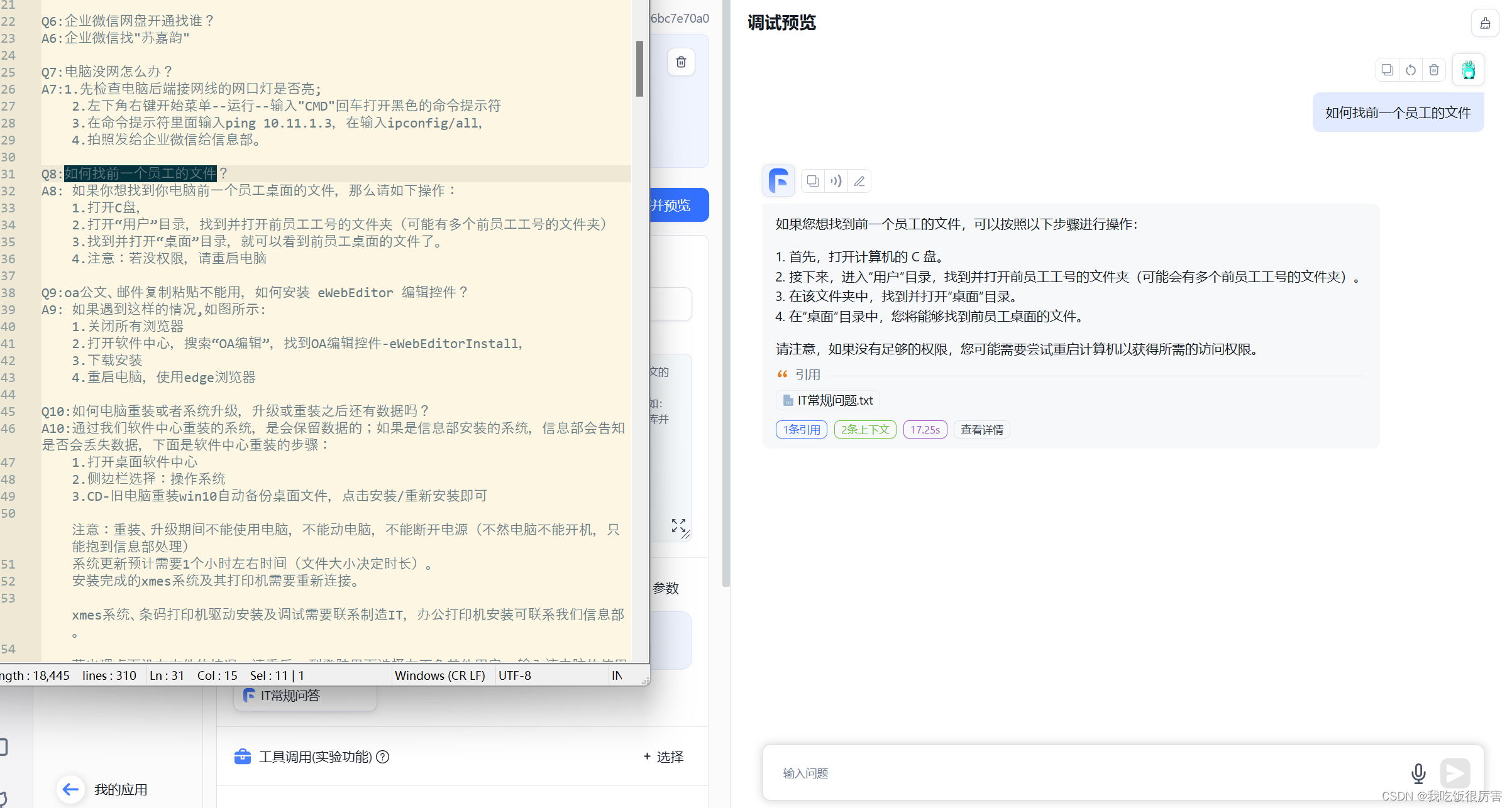Click the line '4.重启电脑， 使用edge浏览器'
Viewport: 1512px width, 808px height.
click(163, 377)
